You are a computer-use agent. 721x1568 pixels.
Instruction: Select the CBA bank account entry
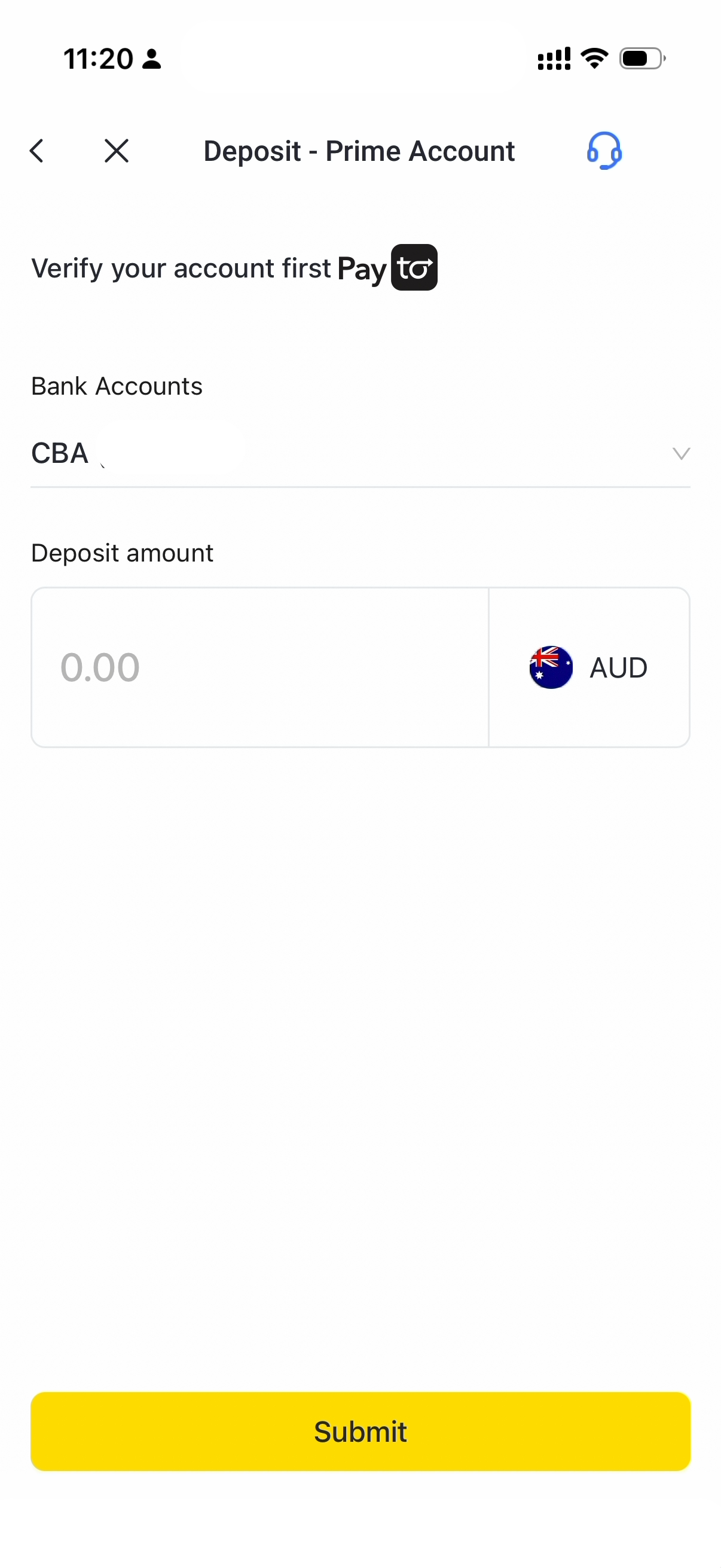60,453
